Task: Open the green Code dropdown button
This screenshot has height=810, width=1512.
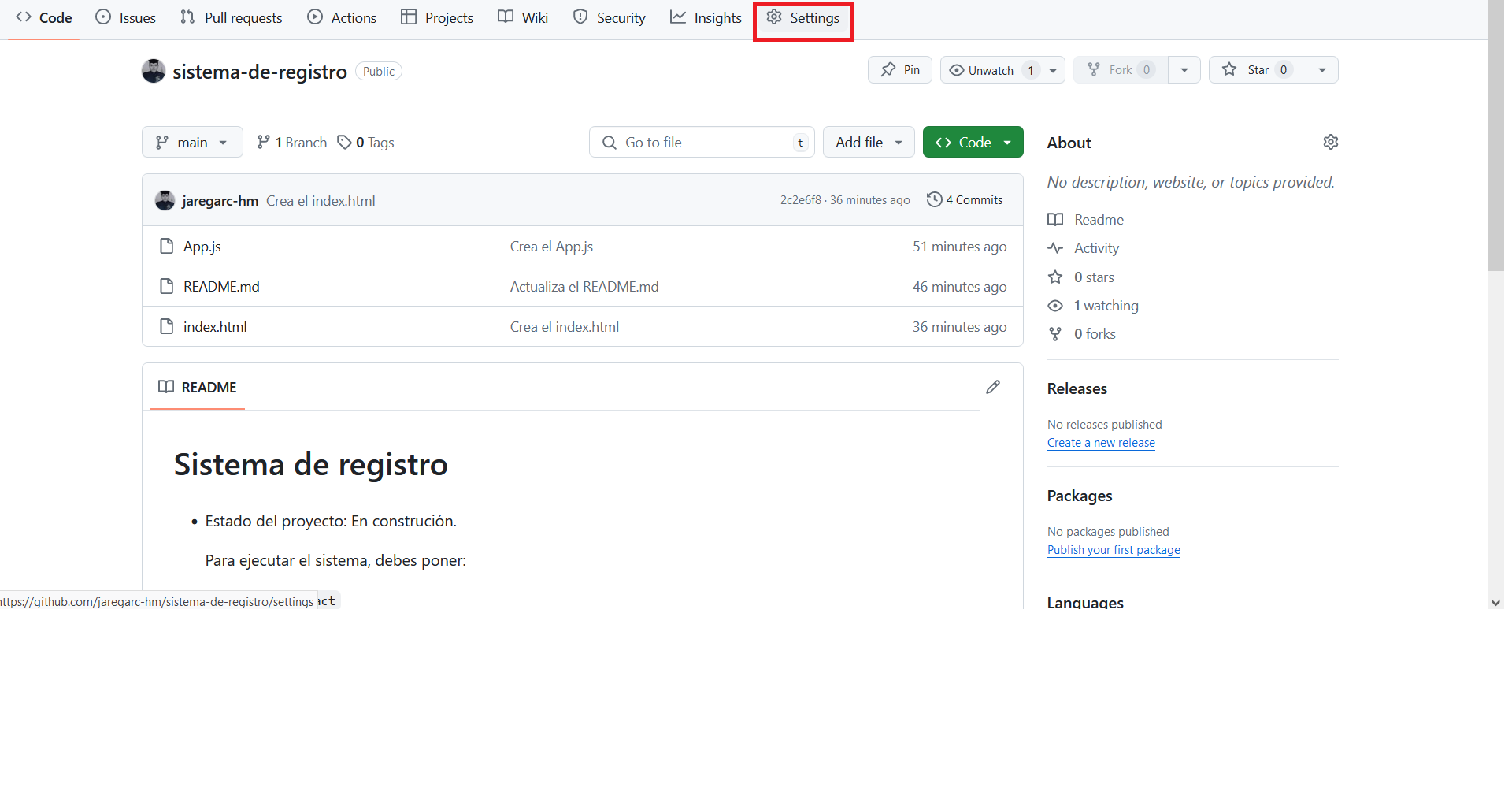Action: coord(973,142)
